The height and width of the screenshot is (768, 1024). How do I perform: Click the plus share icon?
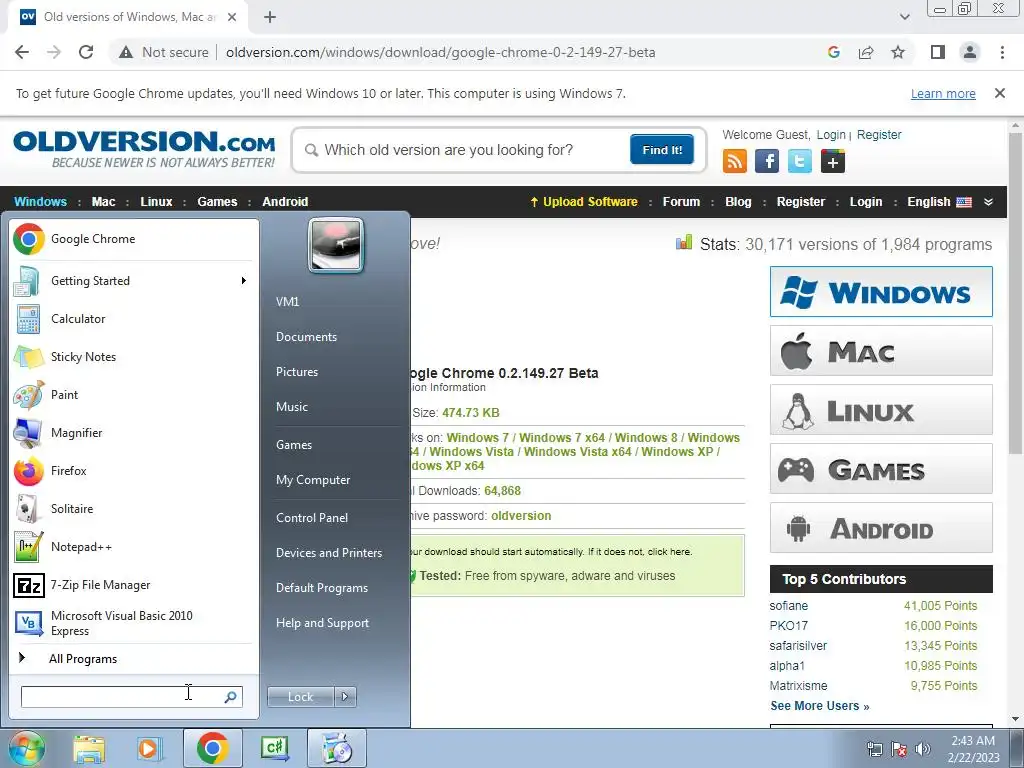tap(833, 161)
